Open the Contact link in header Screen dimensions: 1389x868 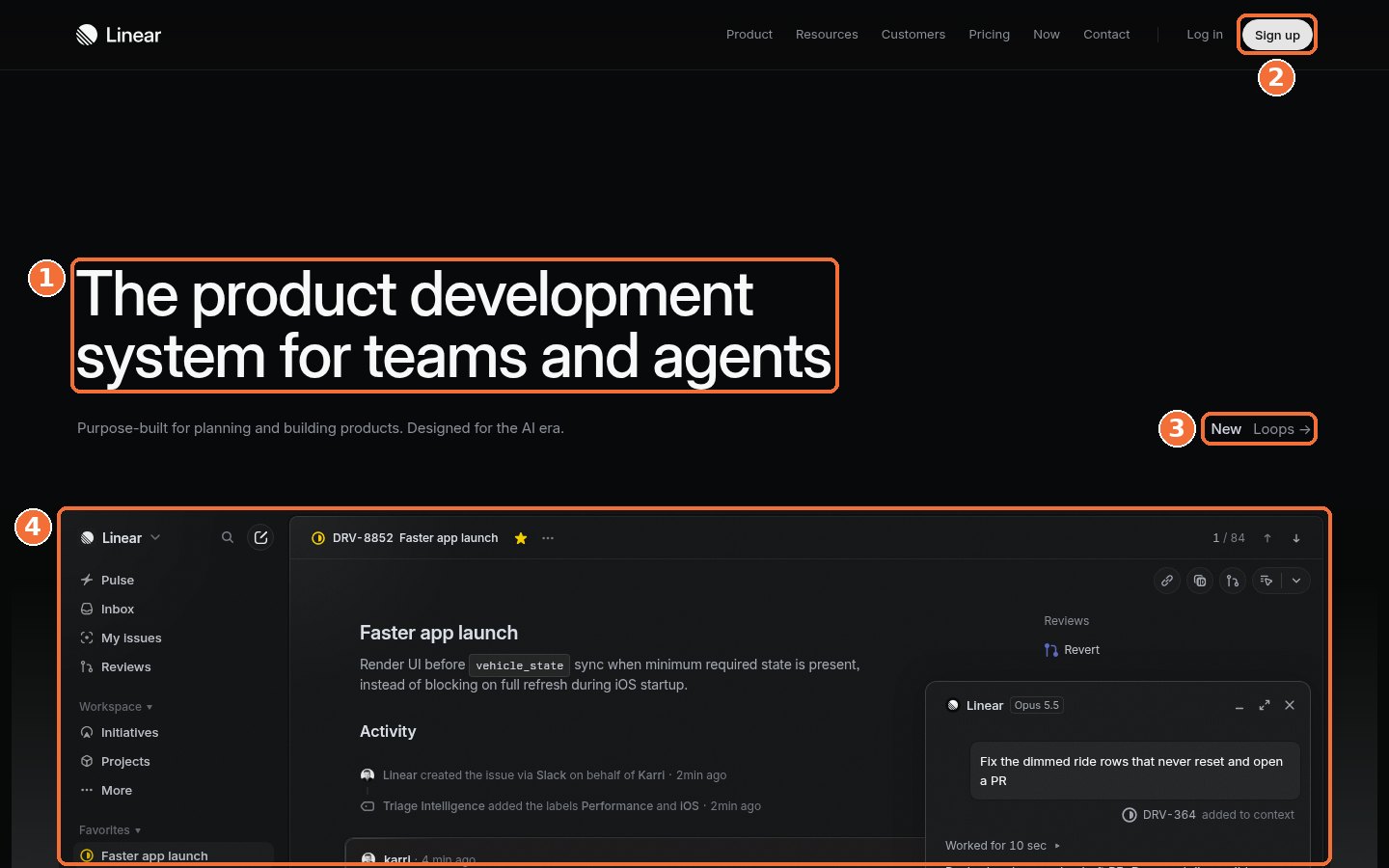1106,35
